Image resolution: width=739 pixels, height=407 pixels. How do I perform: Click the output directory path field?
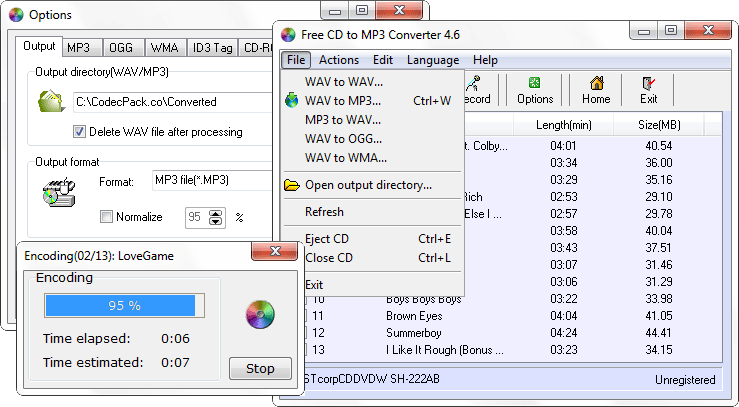pyautogui.click(x=172, y=102)
